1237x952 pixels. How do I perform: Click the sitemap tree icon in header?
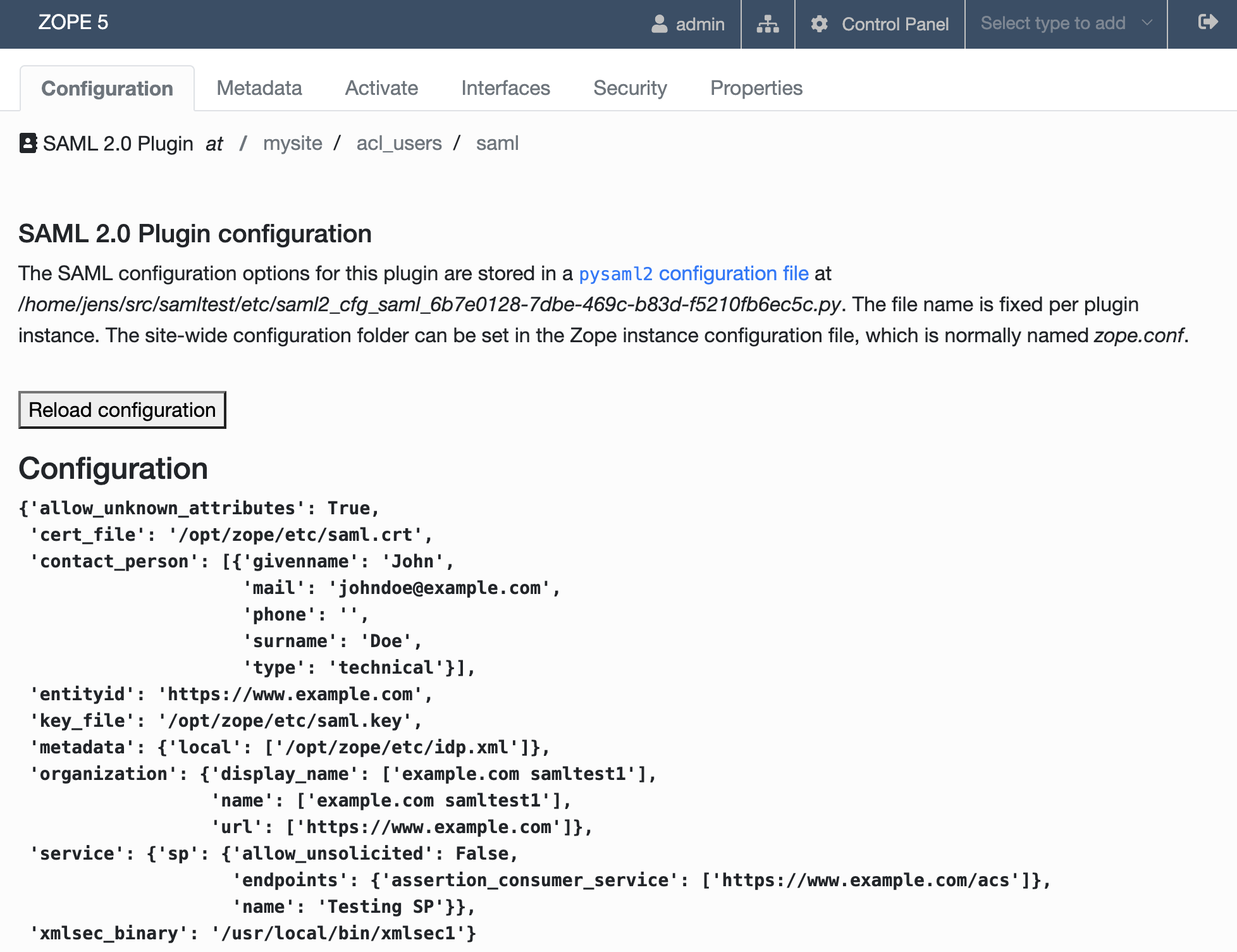767,24
